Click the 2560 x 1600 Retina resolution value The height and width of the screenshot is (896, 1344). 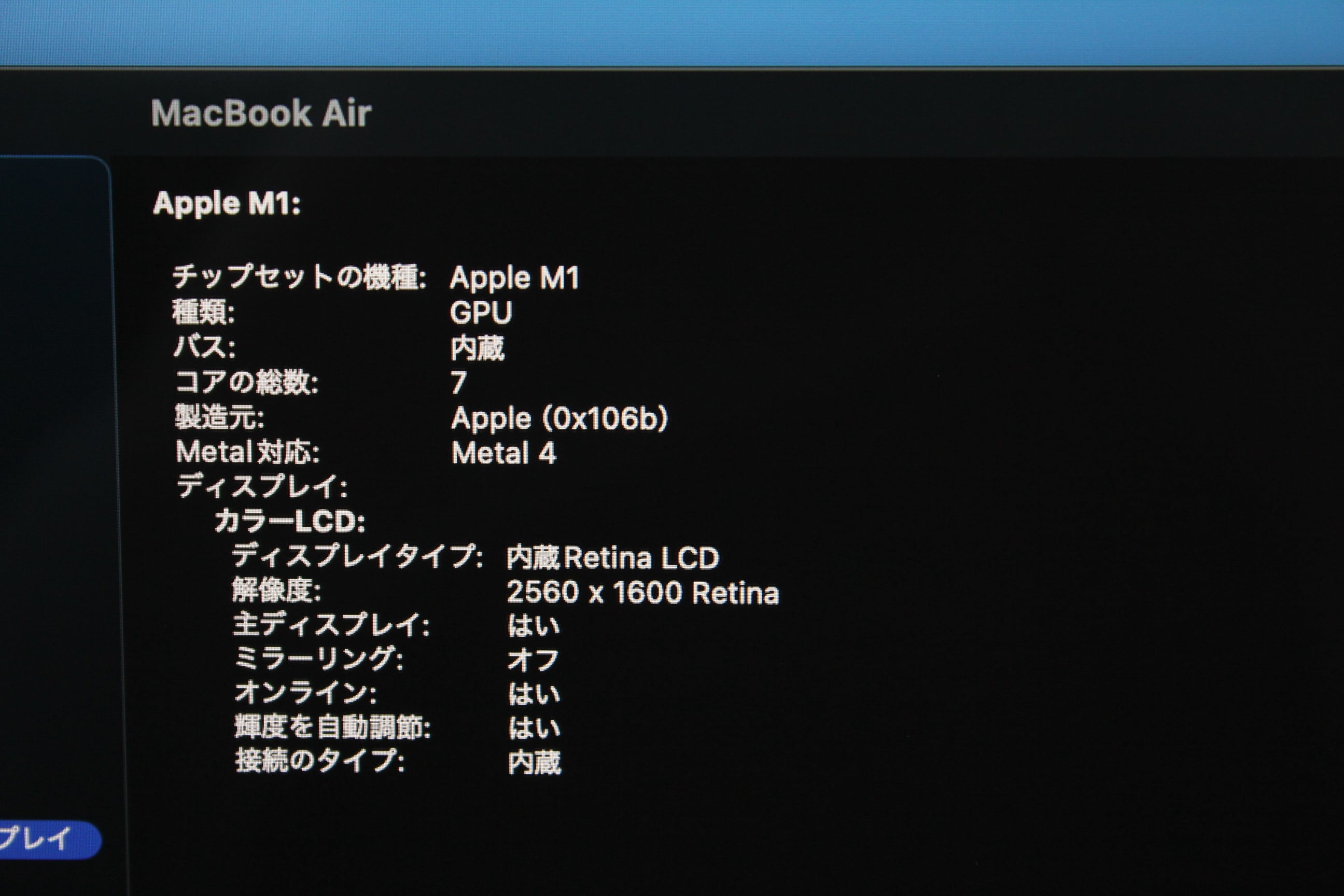click(x=643, y=593)
